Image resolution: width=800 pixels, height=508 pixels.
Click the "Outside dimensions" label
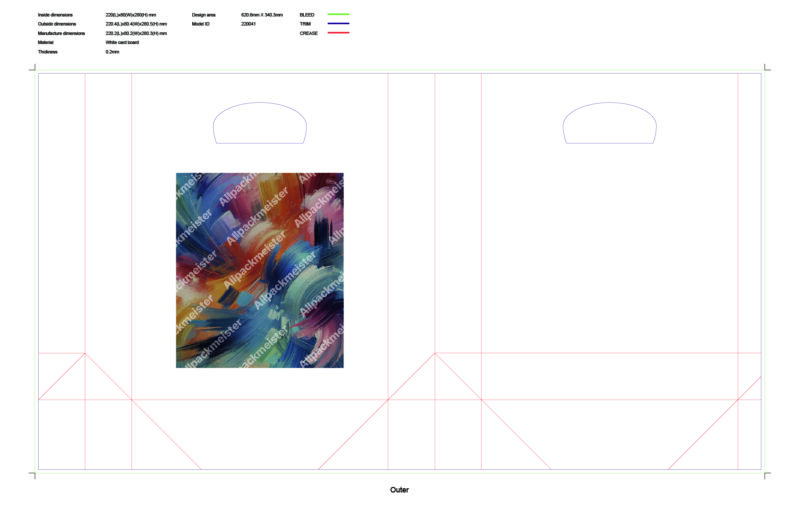click(x=57, y=24)
